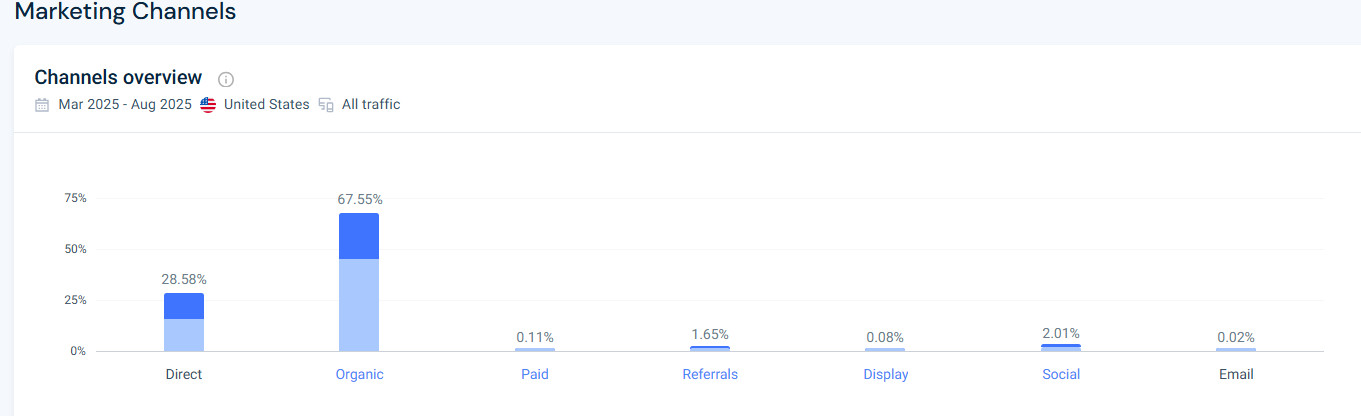Click the Direct axis label
Screen dimensions: 1361x416
tap(184, 375)
